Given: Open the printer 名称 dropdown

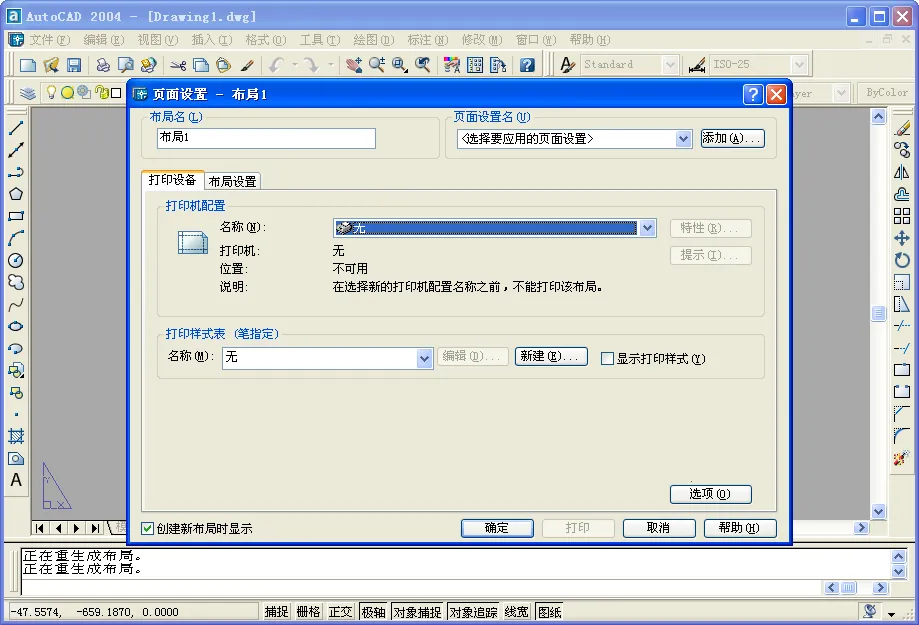Looking at the screenshot, I should [648, 228].
